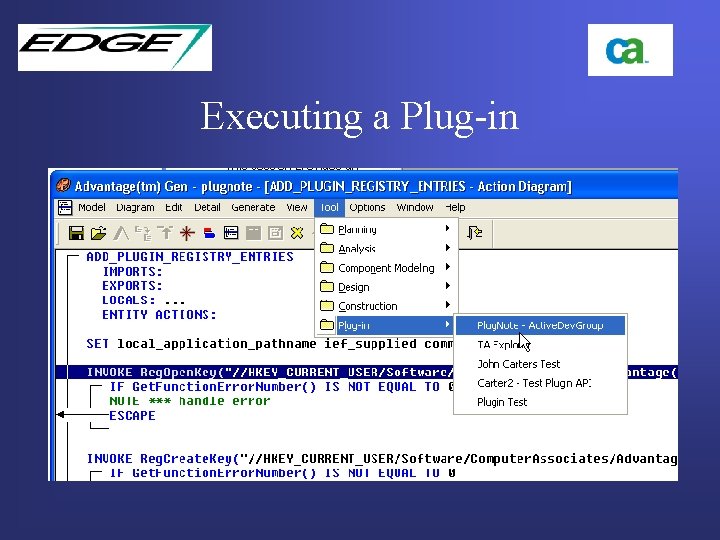This screenshot has width=720, height=540.
Task: Click the Design folder icon
Action: pyautogui.click(x=326, y=287)
